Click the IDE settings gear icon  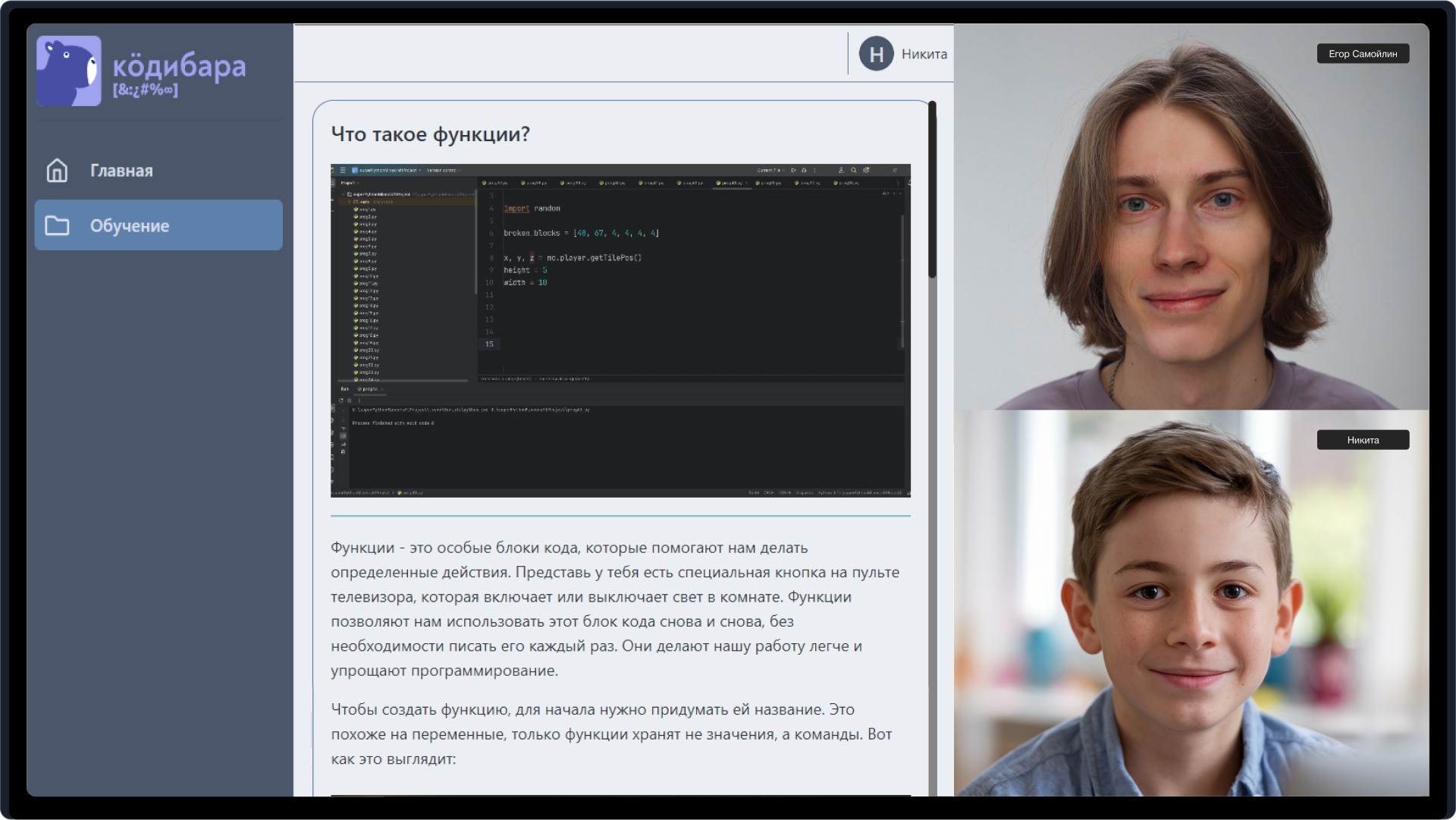tap(866, 170)
